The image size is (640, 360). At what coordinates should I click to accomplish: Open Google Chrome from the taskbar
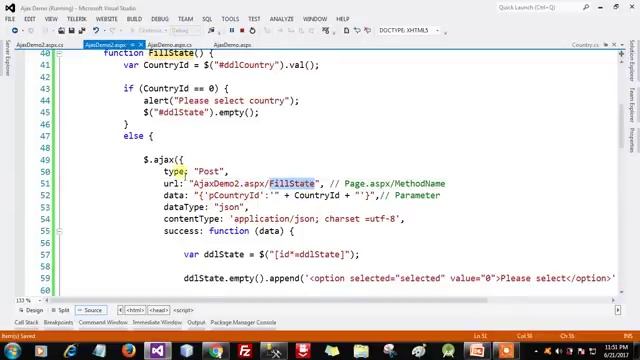point(215,351)
